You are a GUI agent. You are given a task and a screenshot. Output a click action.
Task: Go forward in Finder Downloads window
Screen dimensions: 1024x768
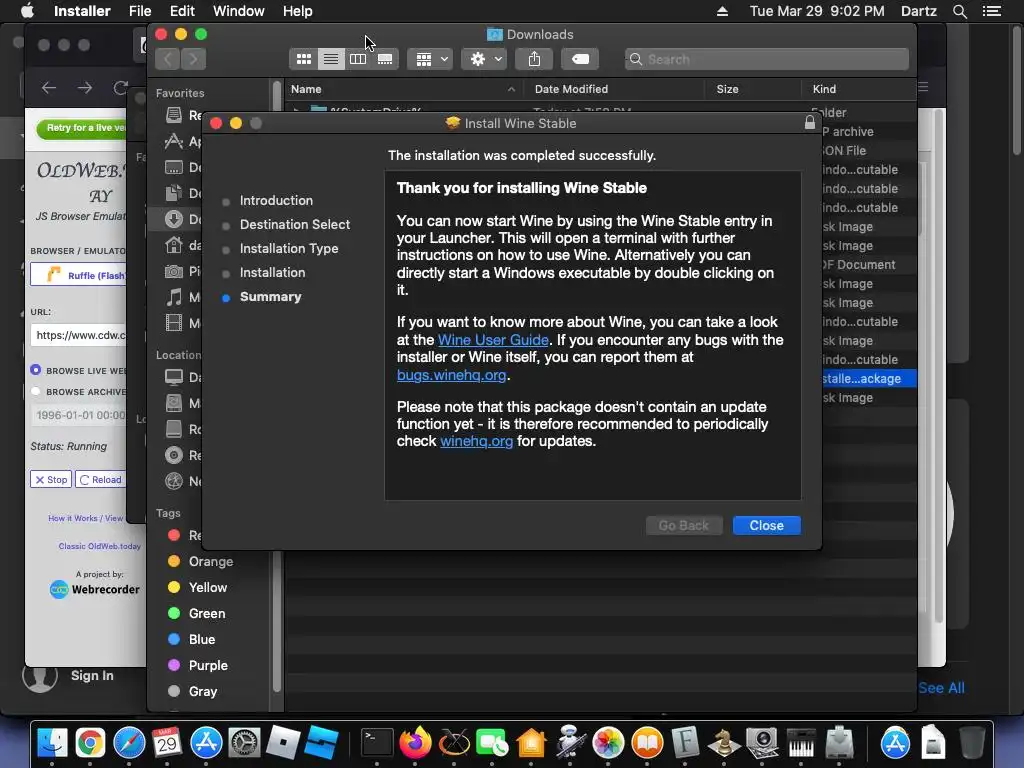[193, 59]
